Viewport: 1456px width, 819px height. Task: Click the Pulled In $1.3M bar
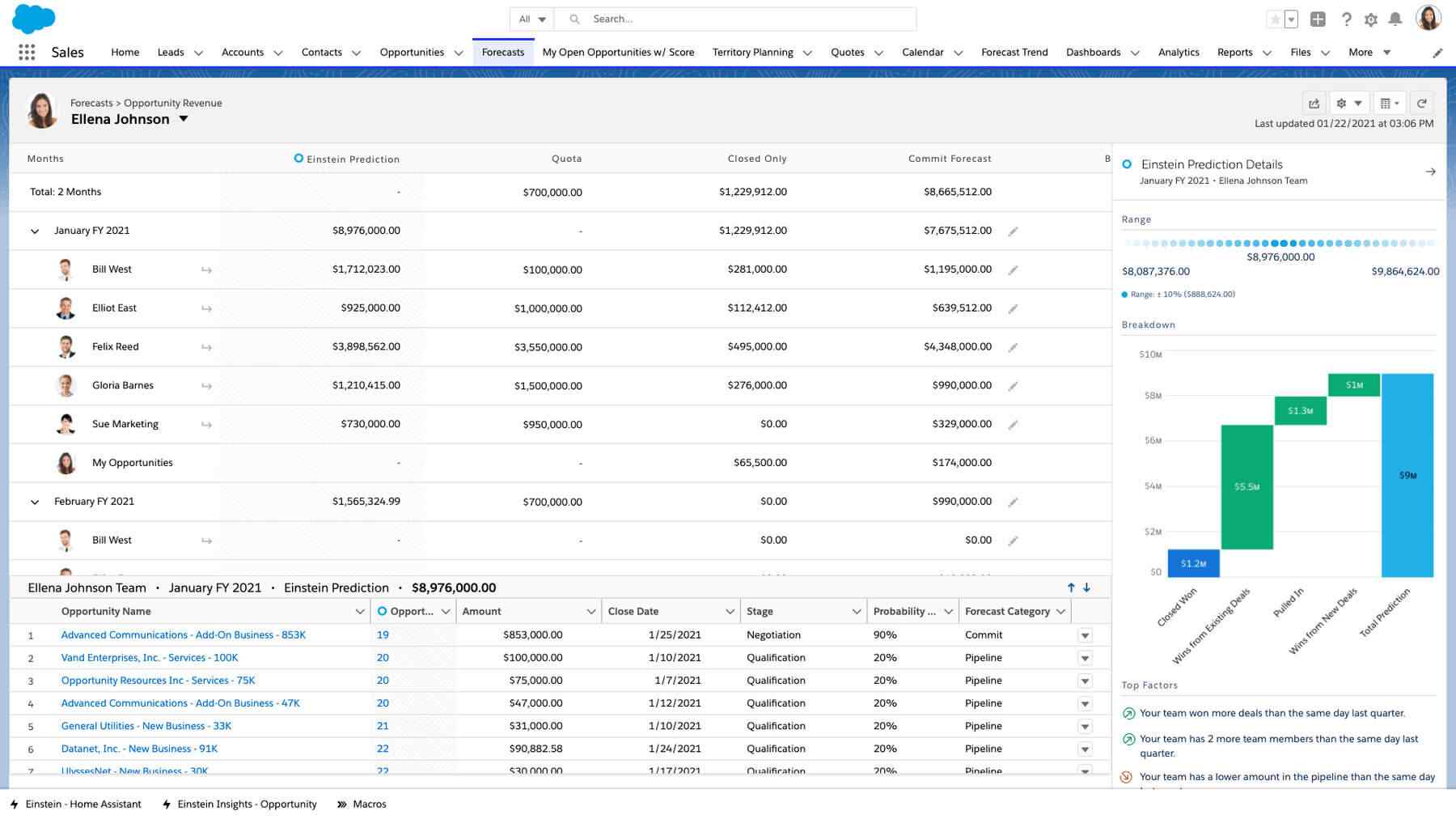point(1300,410)
